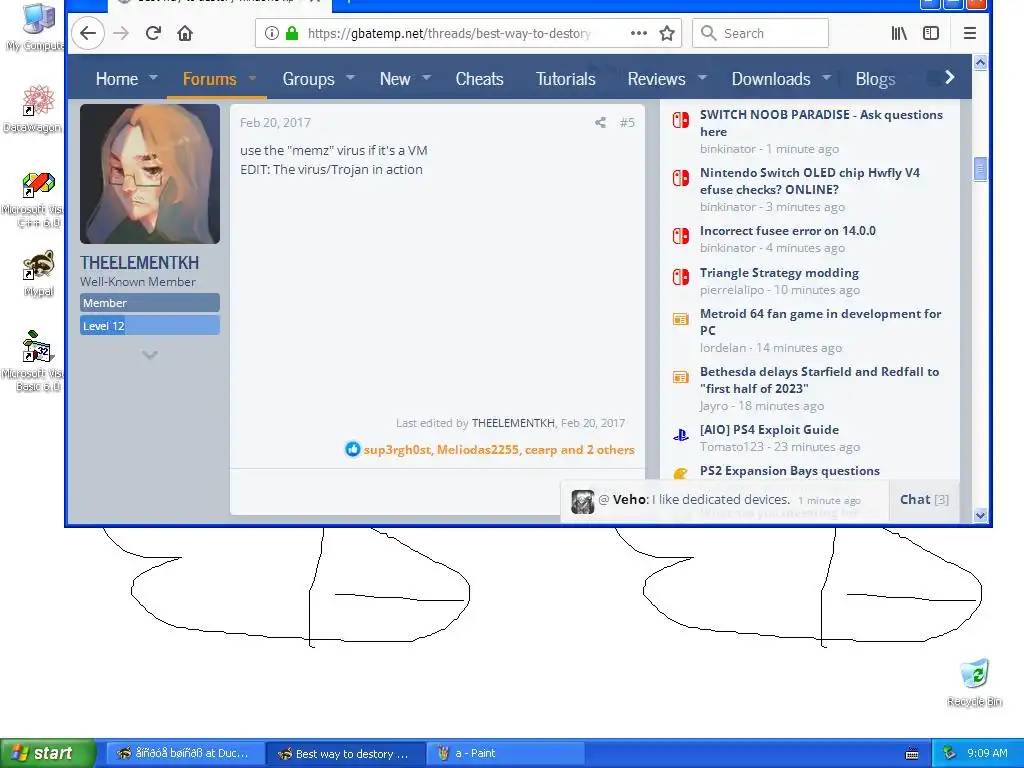This screenshot has height=768, width=1024.
Task: Click the page scrollbar down arrow
Action: click(x=980, y=515)
